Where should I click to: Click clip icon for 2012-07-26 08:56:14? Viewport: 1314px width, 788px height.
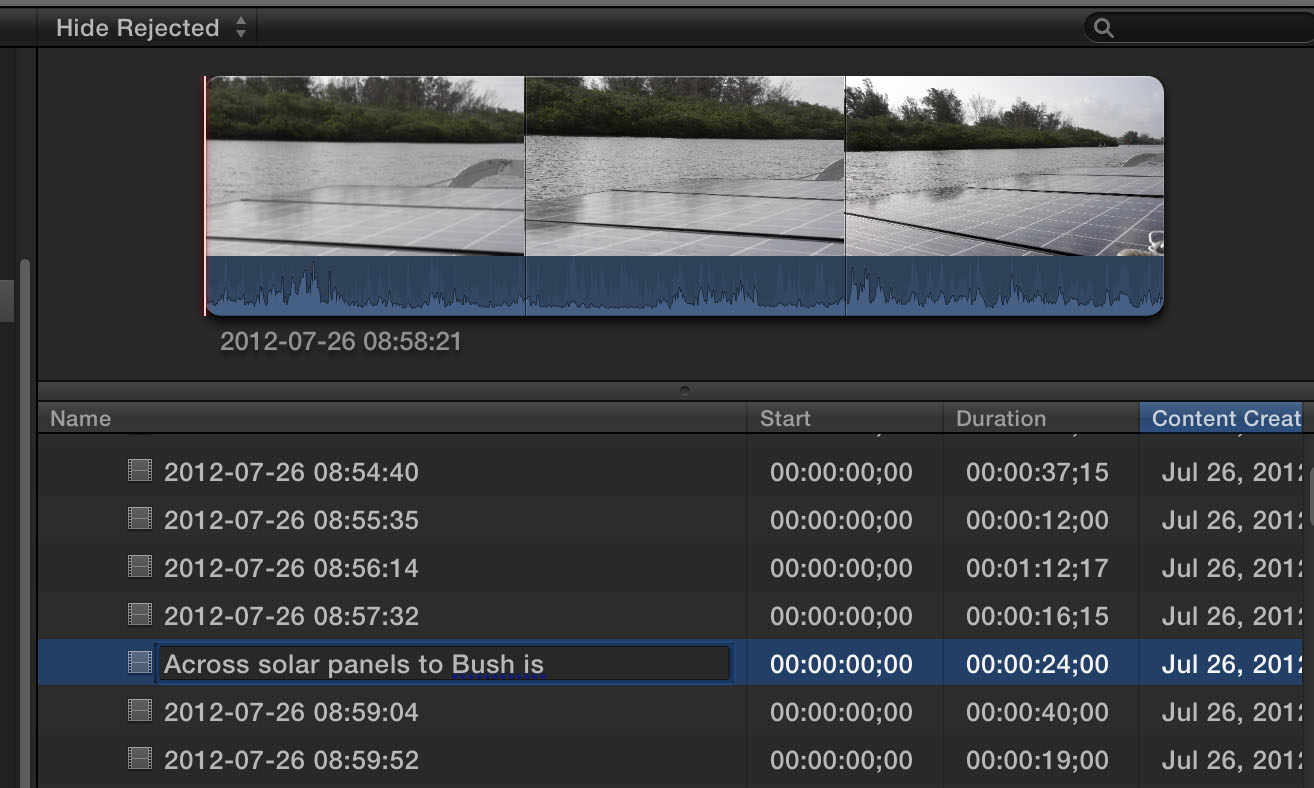(140, 567)
